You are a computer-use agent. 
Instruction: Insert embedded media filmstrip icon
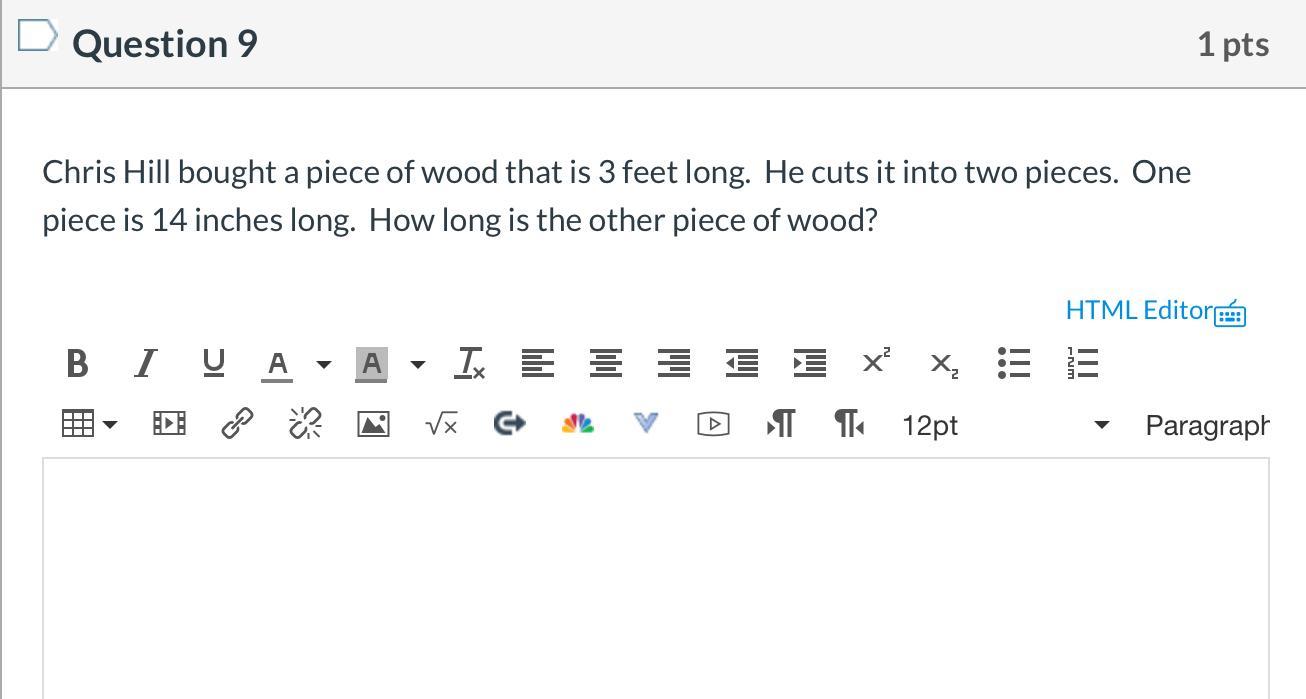pyautogui.click(x=168, y=425)
